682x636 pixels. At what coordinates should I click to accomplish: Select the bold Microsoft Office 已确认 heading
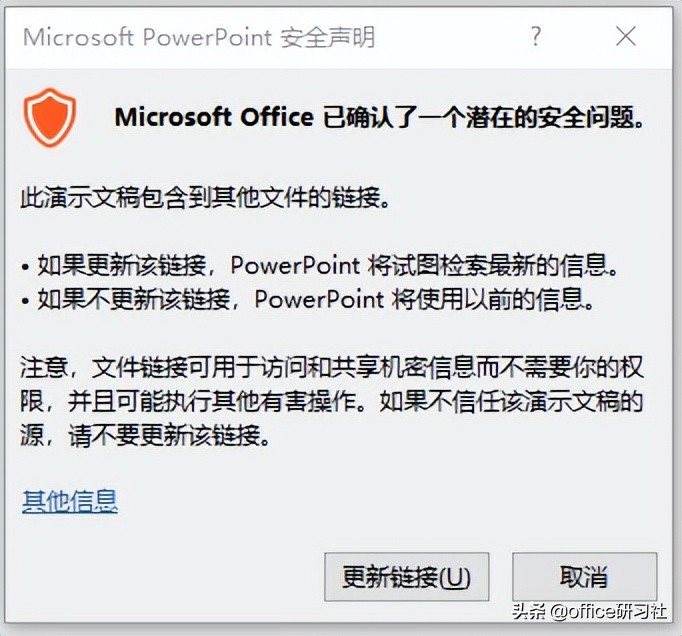click(x=379, y=117)
